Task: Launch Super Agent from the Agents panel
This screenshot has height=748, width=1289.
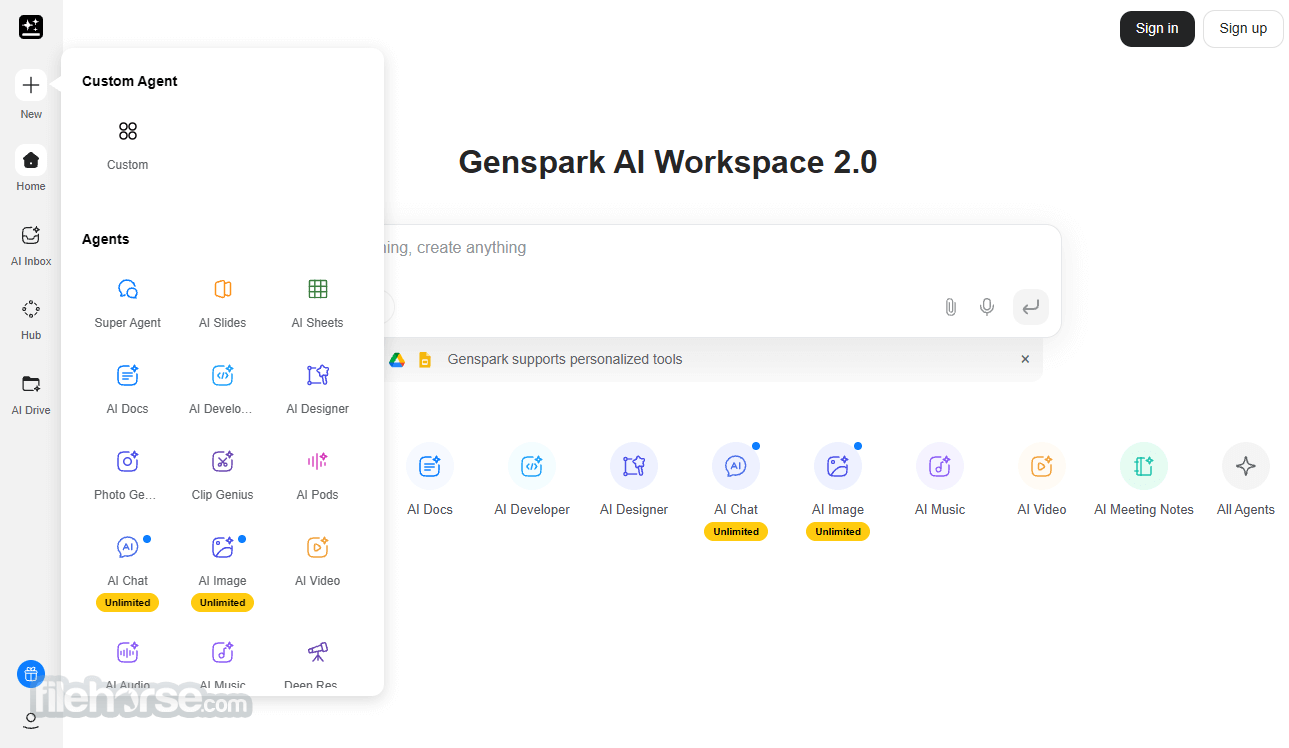Action: (128, 289)
